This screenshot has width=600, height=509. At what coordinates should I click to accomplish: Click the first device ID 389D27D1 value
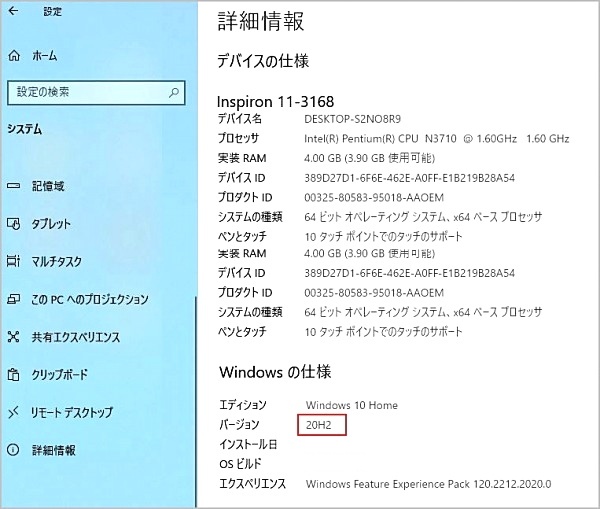pos(409,178)
